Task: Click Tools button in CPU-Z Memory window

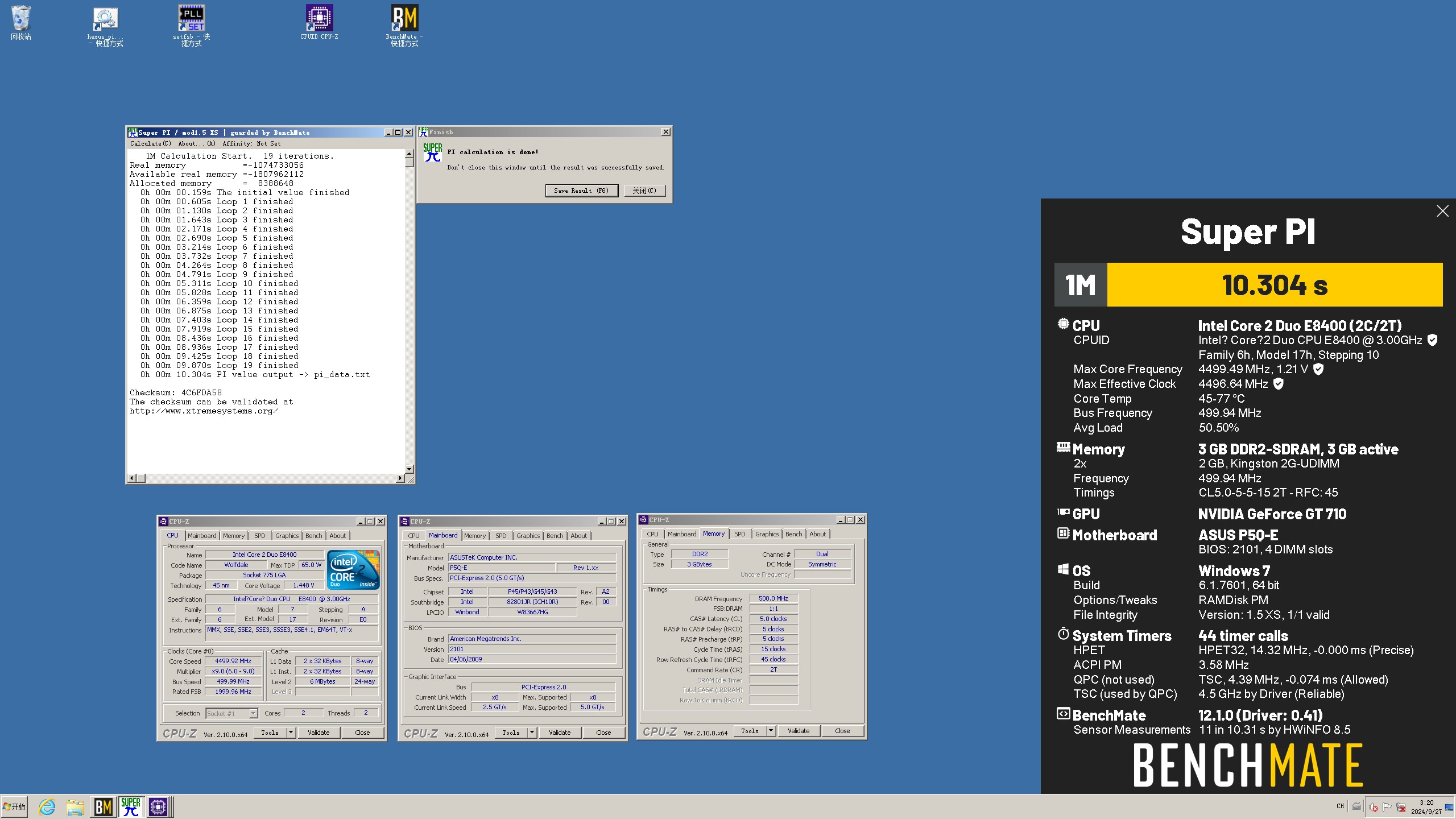Action: coord(750,731)
